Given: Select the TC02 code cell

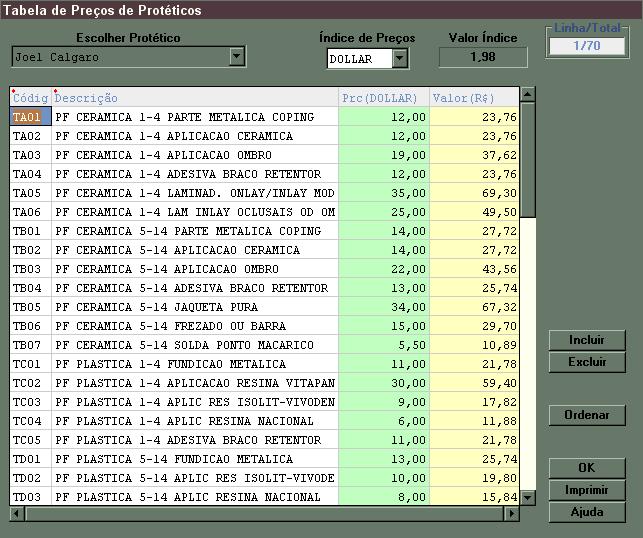Looking at the screenshot, I should point(31,383).
